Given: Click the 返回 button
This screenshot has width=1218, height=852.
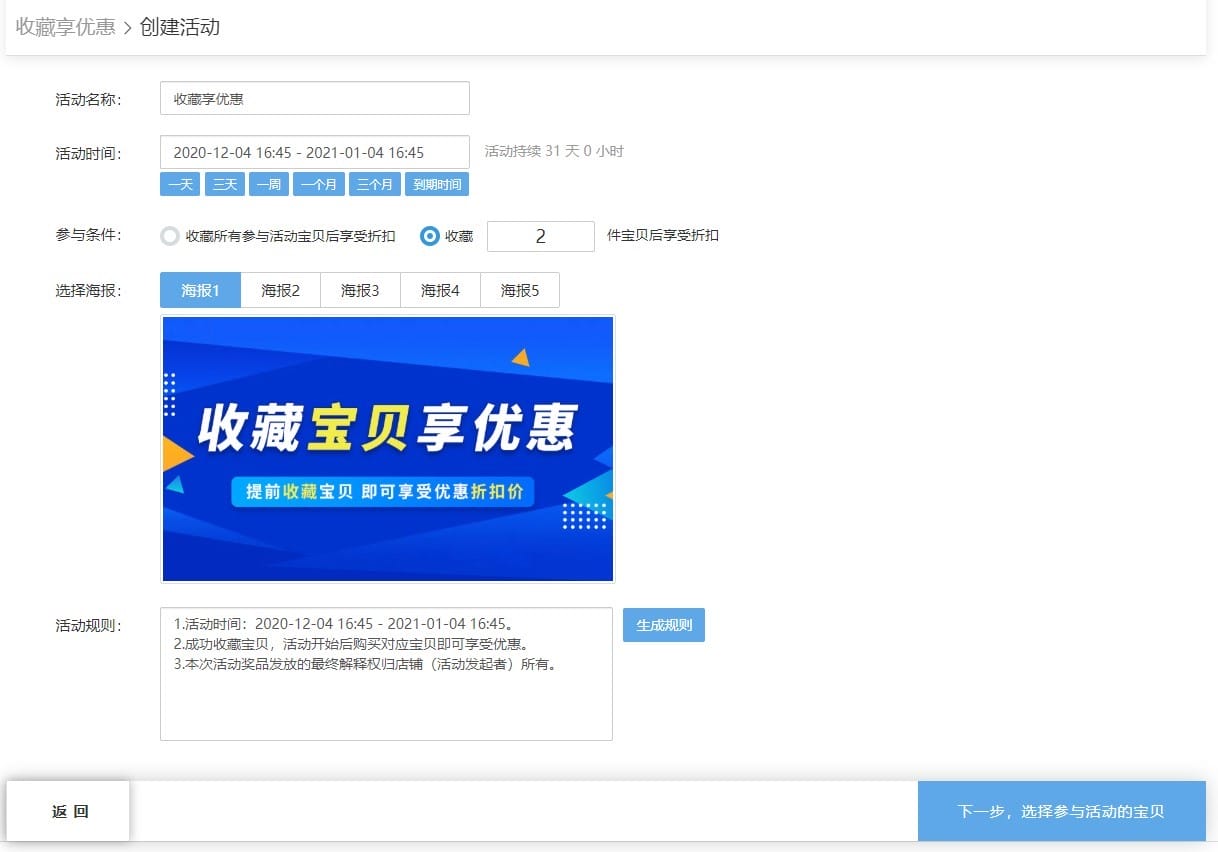Looking at the screenshot, I should pos(68,811).
